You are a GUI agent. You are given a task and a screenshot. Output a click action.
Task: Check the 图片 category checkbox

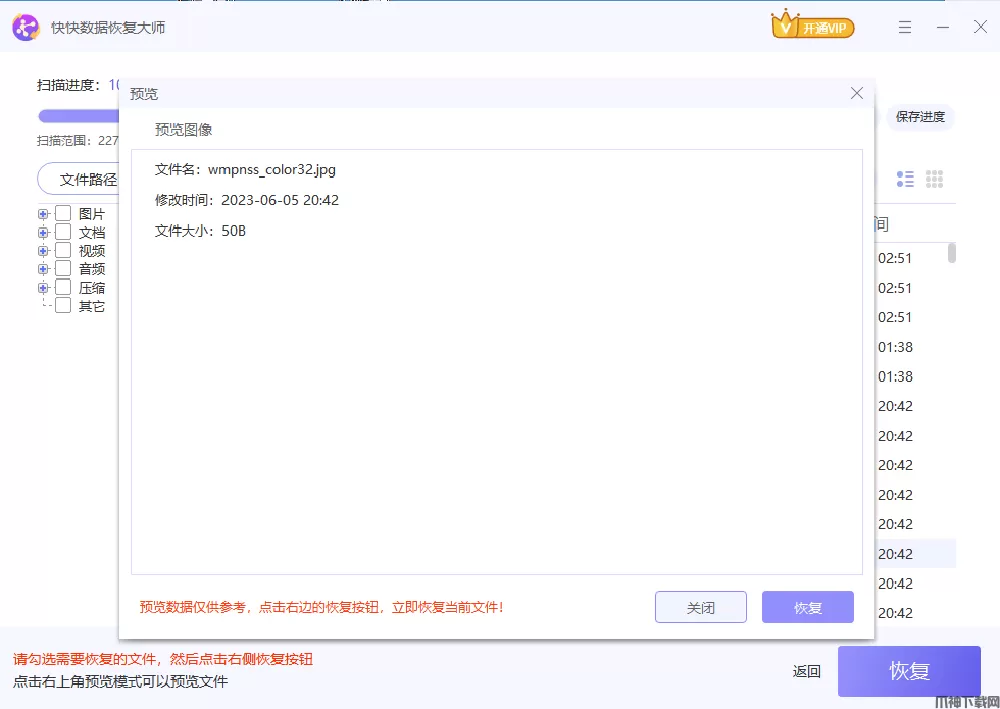[x=62, y=213]
